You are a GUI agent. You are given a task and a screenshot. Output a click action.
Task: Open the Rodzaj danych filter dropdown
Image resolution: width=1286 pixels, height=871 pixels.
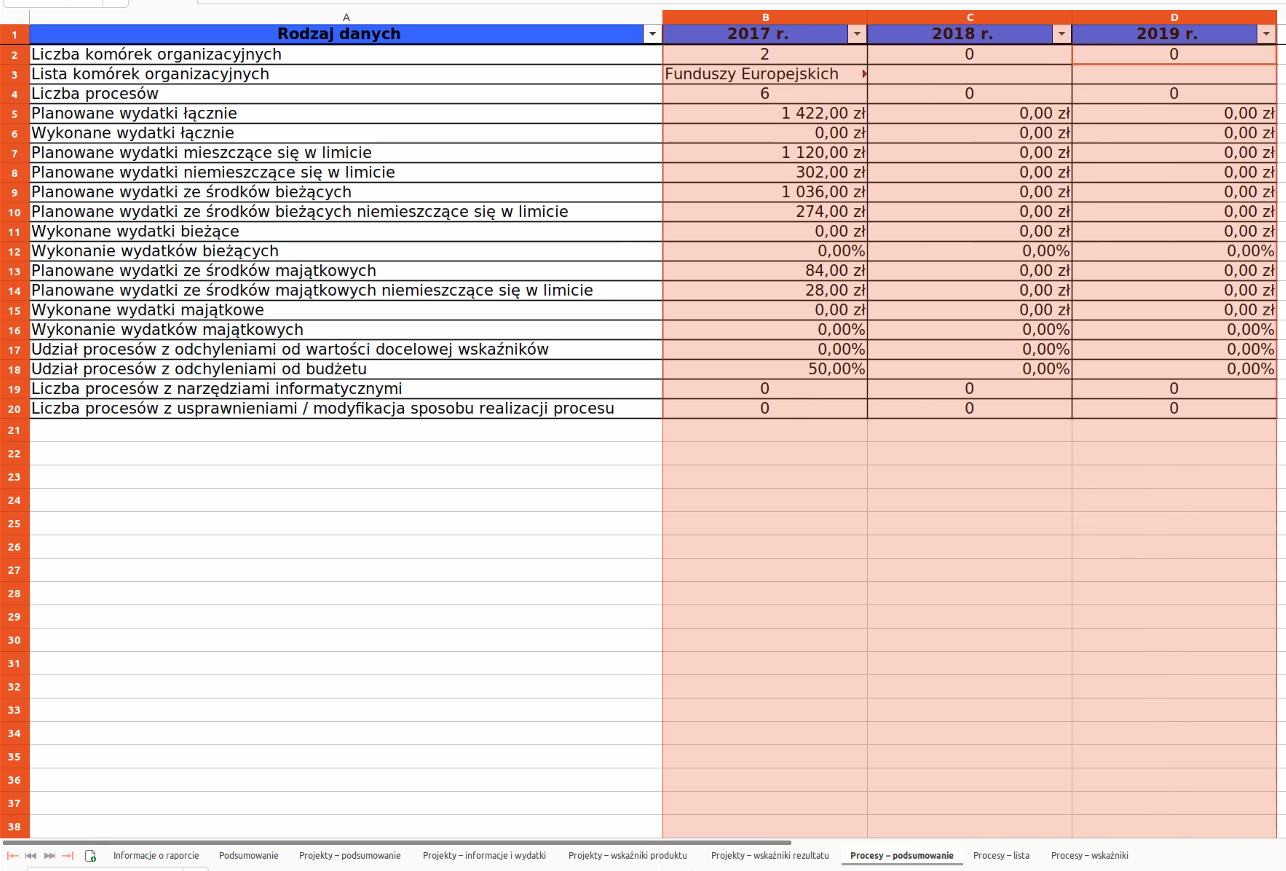(652, 34)
